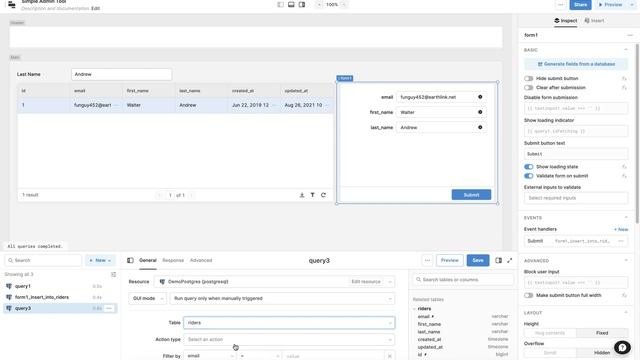Submit the form
Viewport: 640px width, 360px height.
point(471,195)
